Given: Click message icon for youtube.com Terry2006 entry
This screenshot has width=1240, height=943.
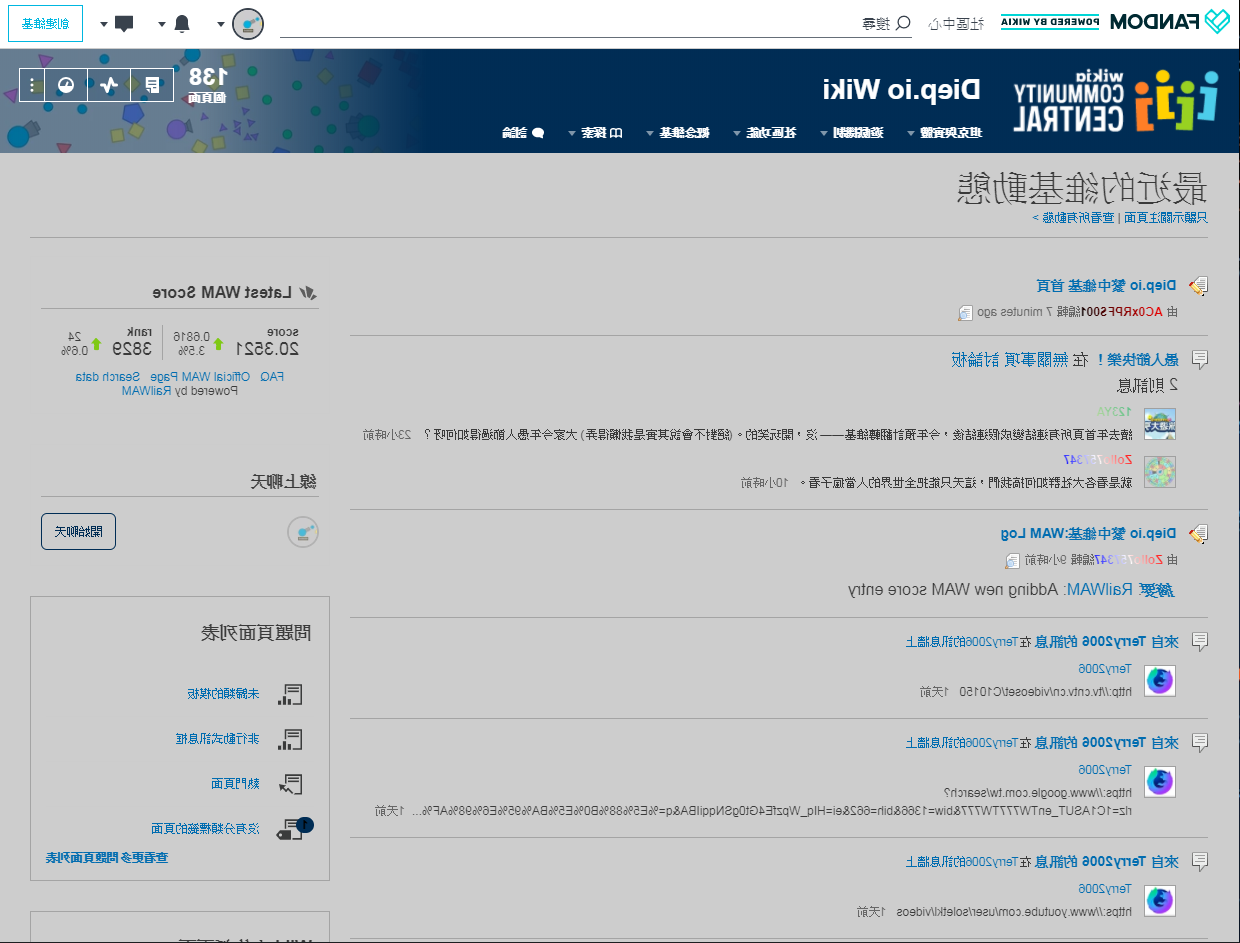Looking at the screenshot, I should (1199, 861).
